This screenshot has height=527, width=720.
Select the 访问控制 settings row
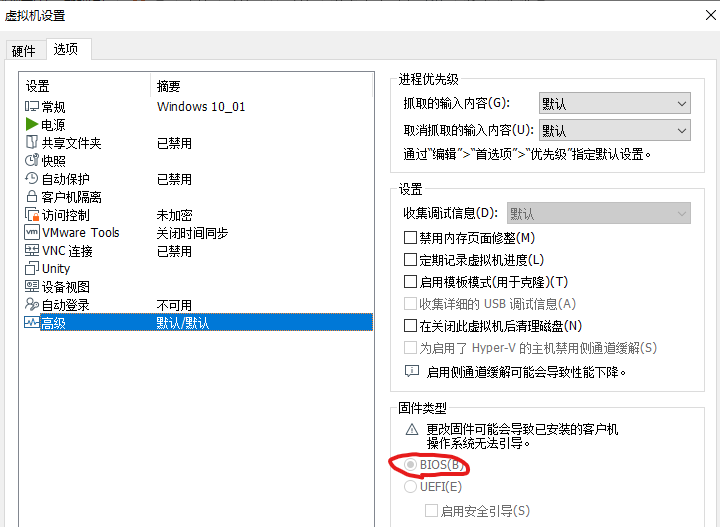pyautogui.click(x=198, y=215)
